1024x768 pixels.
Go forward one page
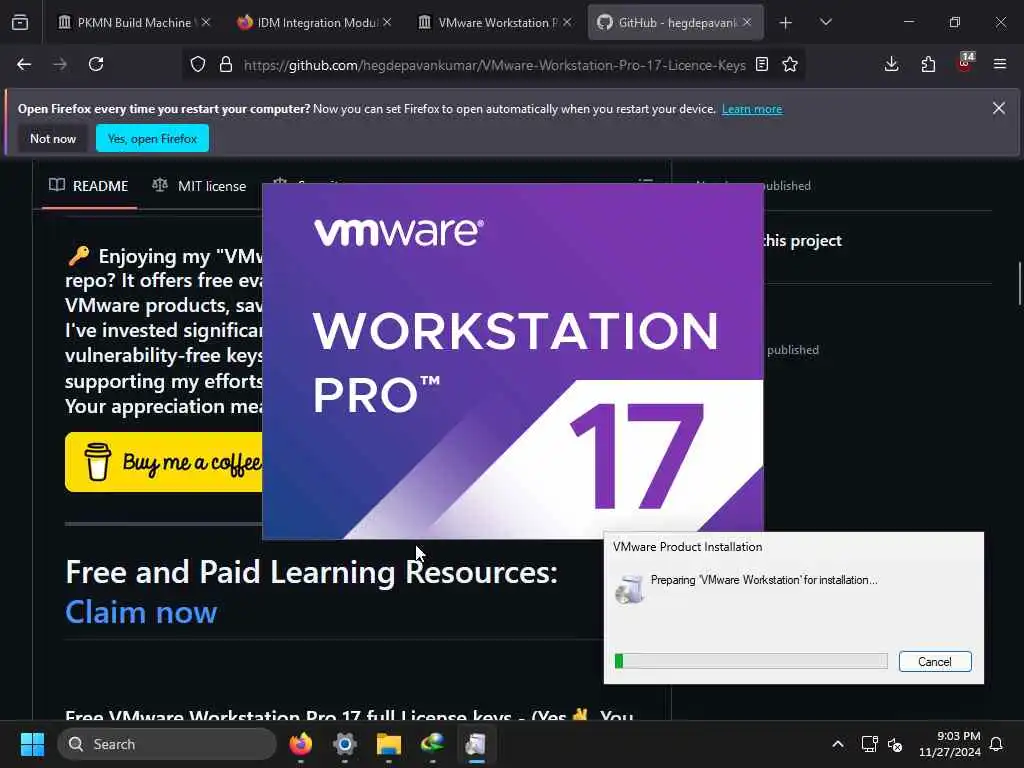tap(60, 64)
